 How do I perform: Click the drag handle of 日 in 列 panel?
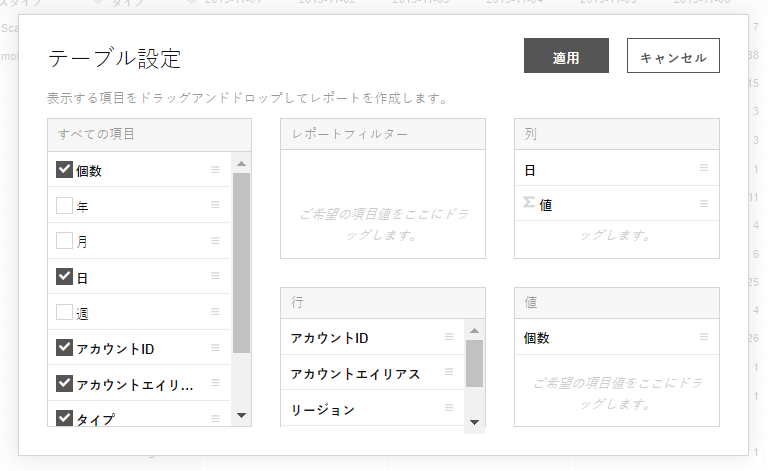point(704,169)
